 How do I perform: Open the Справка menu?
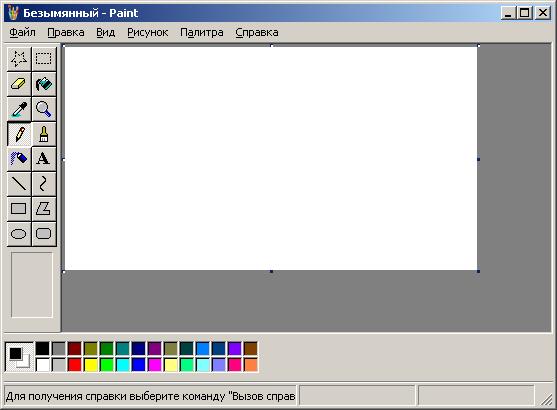point(257,32)
